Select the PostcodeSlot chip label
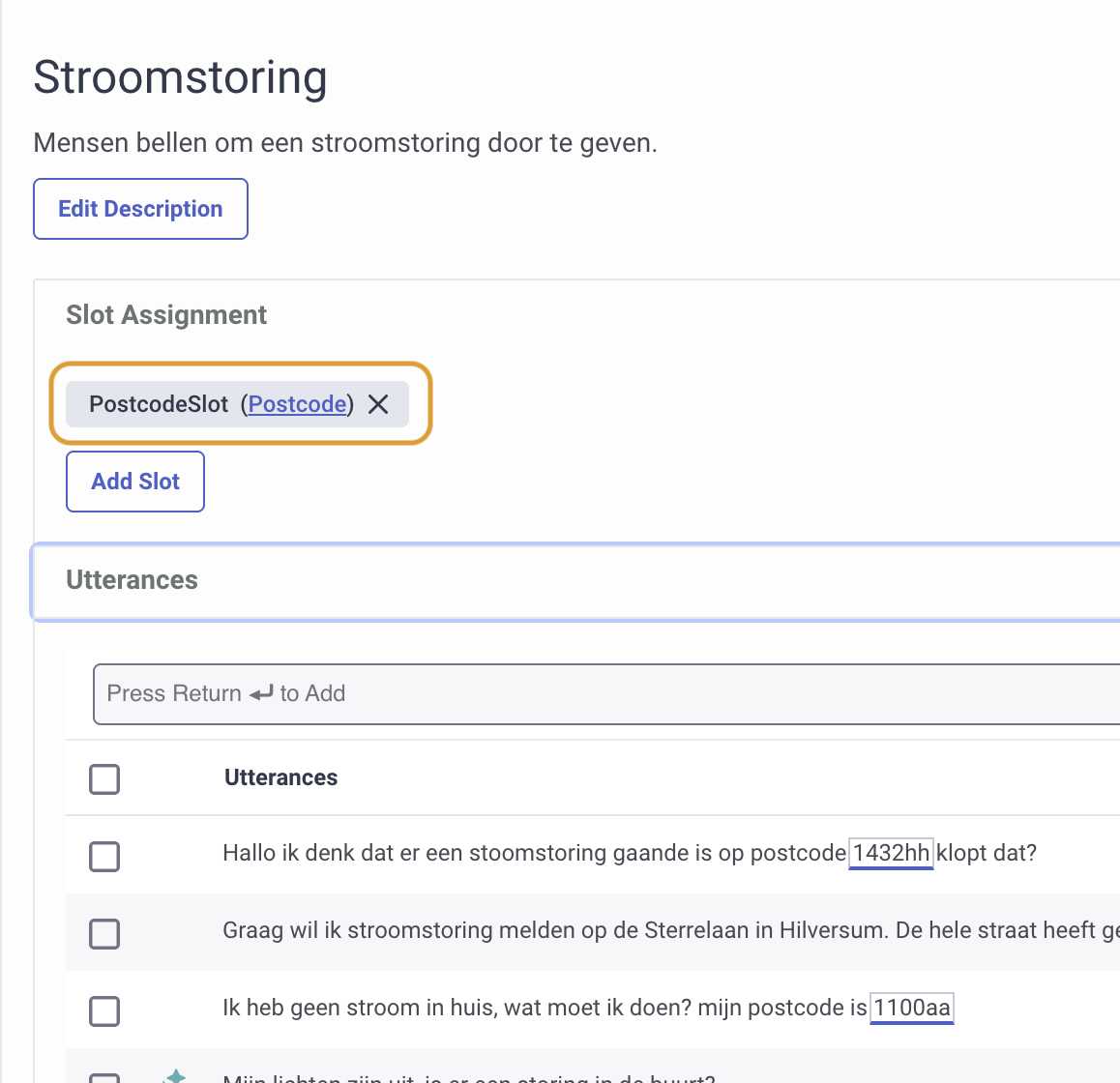The image size is (1120, 1083). [x=159, y=404]
